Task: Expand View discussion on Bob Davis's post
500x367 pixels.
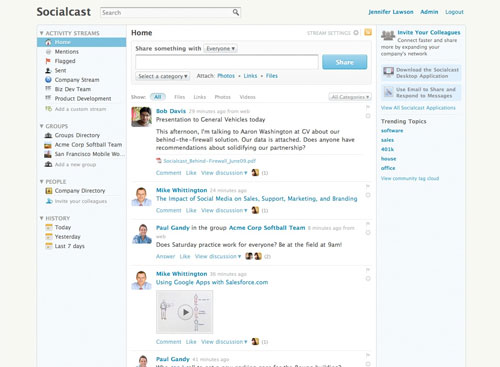Action: coord(224,173)
